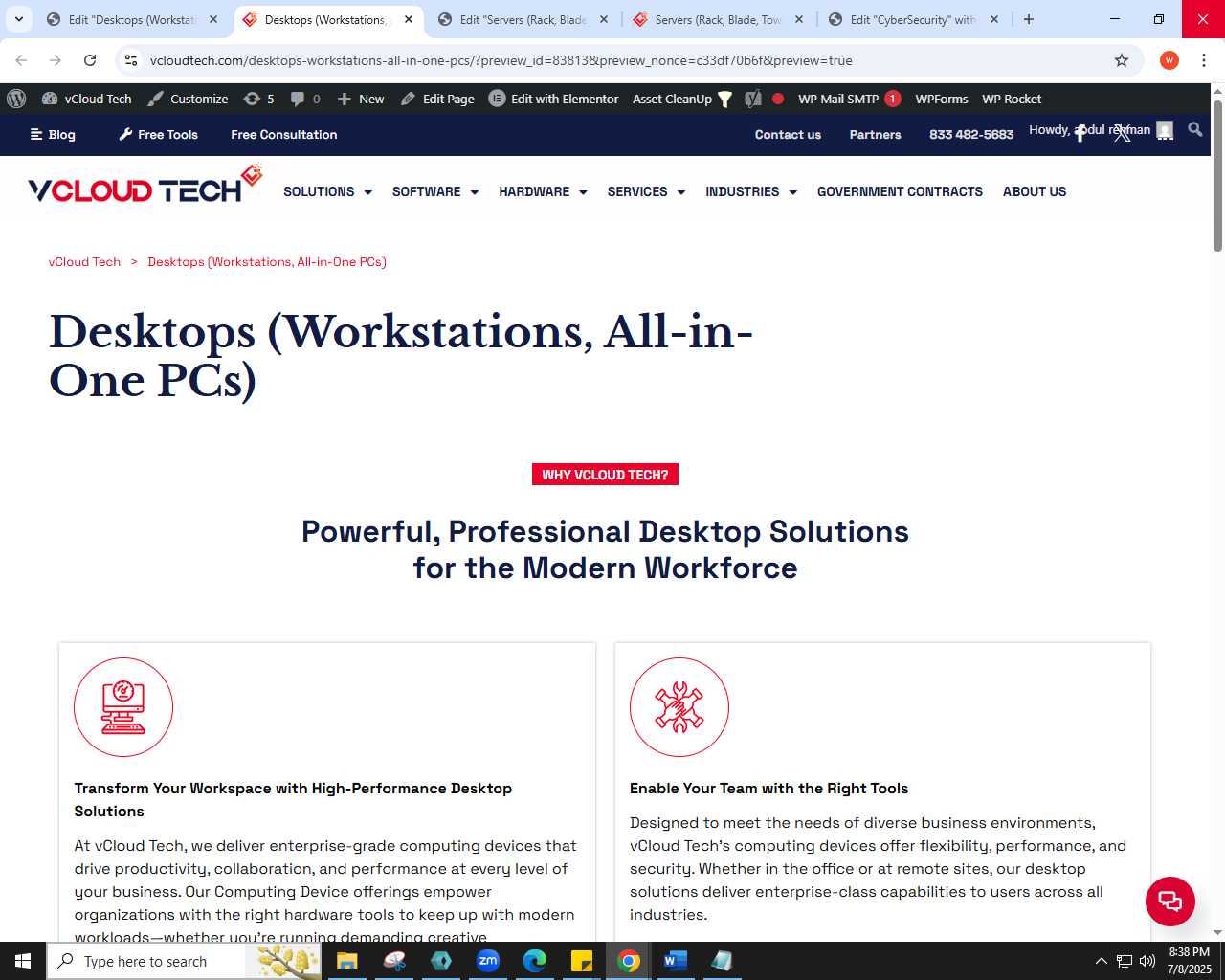Open the Chrome profile avatar
This screenshot has height=980, width=1225.
[x=1169, y=60]
